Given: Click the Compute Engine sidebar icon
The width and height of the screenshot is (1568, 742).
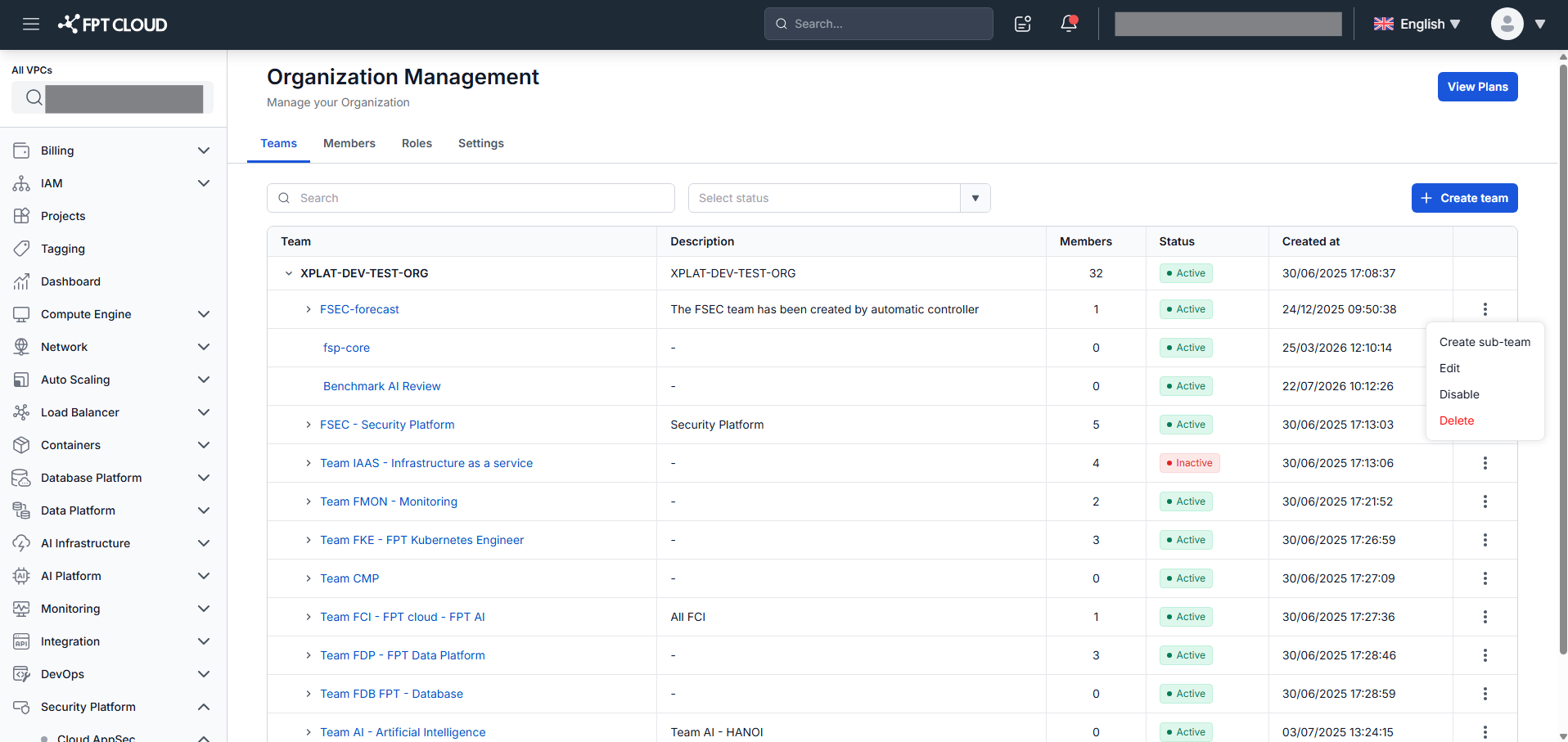Looking at the screenshot, I should coord(21,314).
